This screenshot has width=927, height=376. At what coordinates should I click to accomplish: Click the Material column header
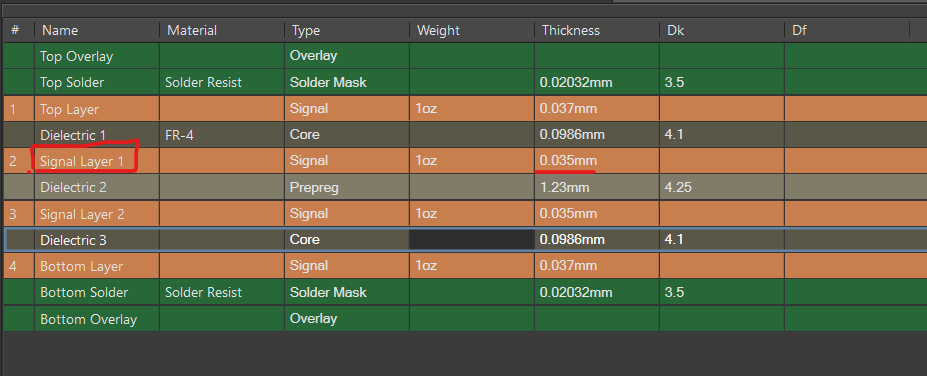coord(192,30)
